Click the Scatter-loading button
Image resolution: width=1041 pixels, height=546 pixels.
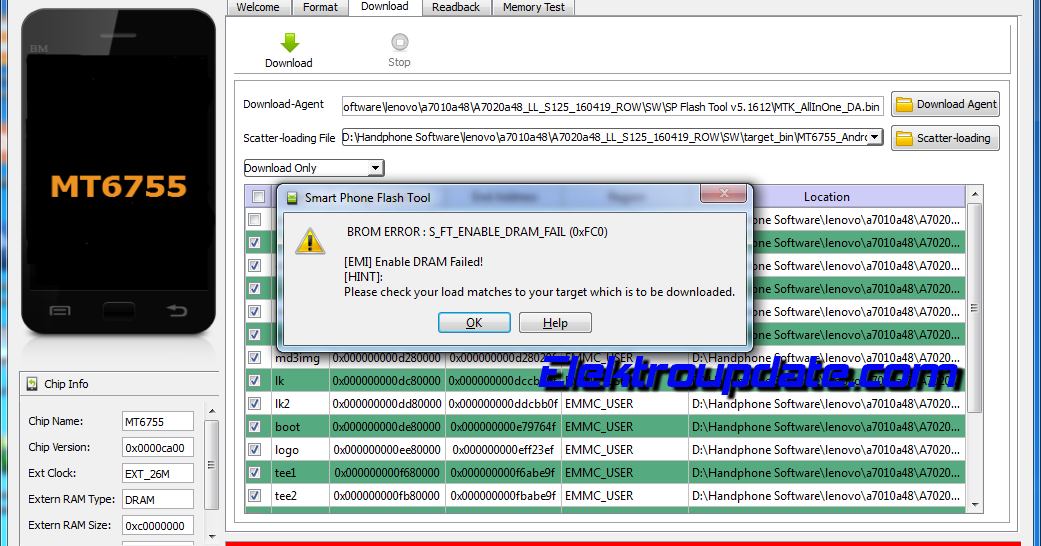coord(945,138)
